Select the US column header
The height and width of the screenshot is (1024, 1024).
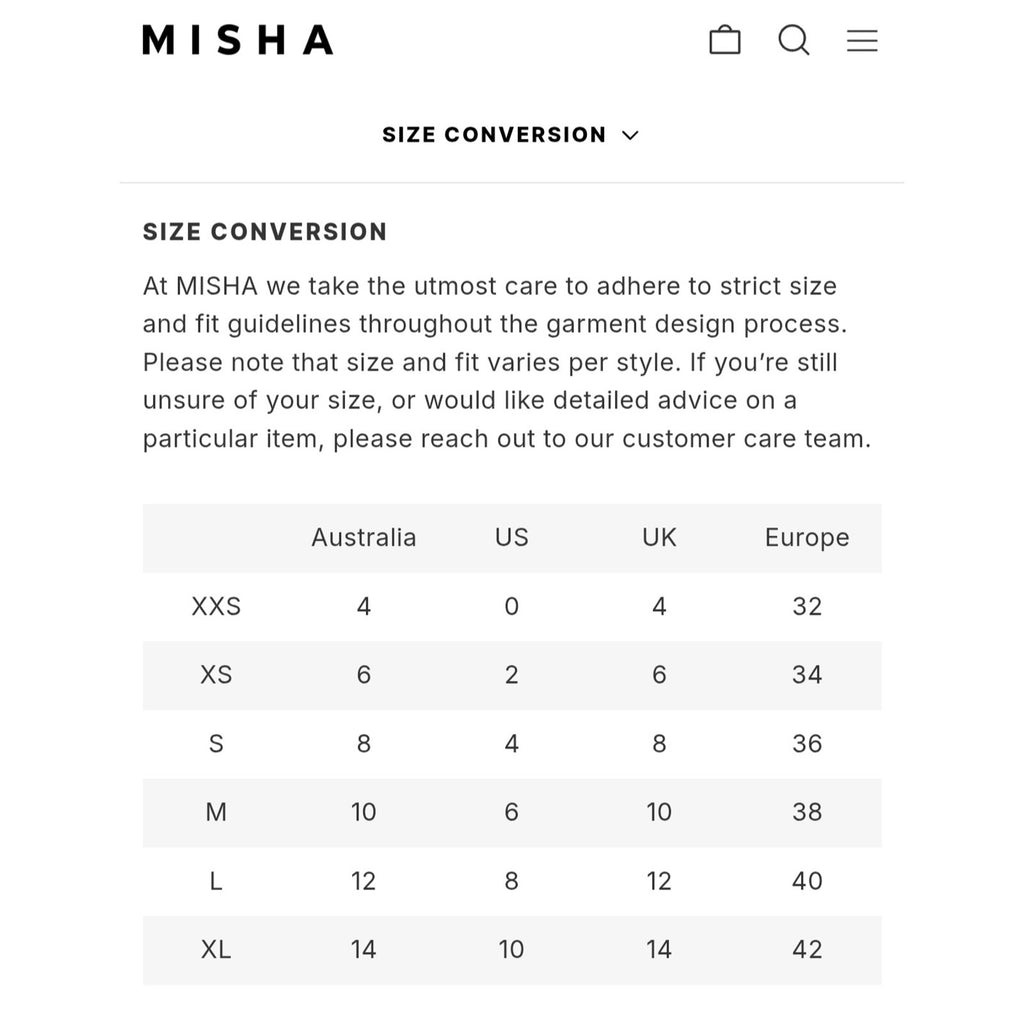tap(511, 537)
